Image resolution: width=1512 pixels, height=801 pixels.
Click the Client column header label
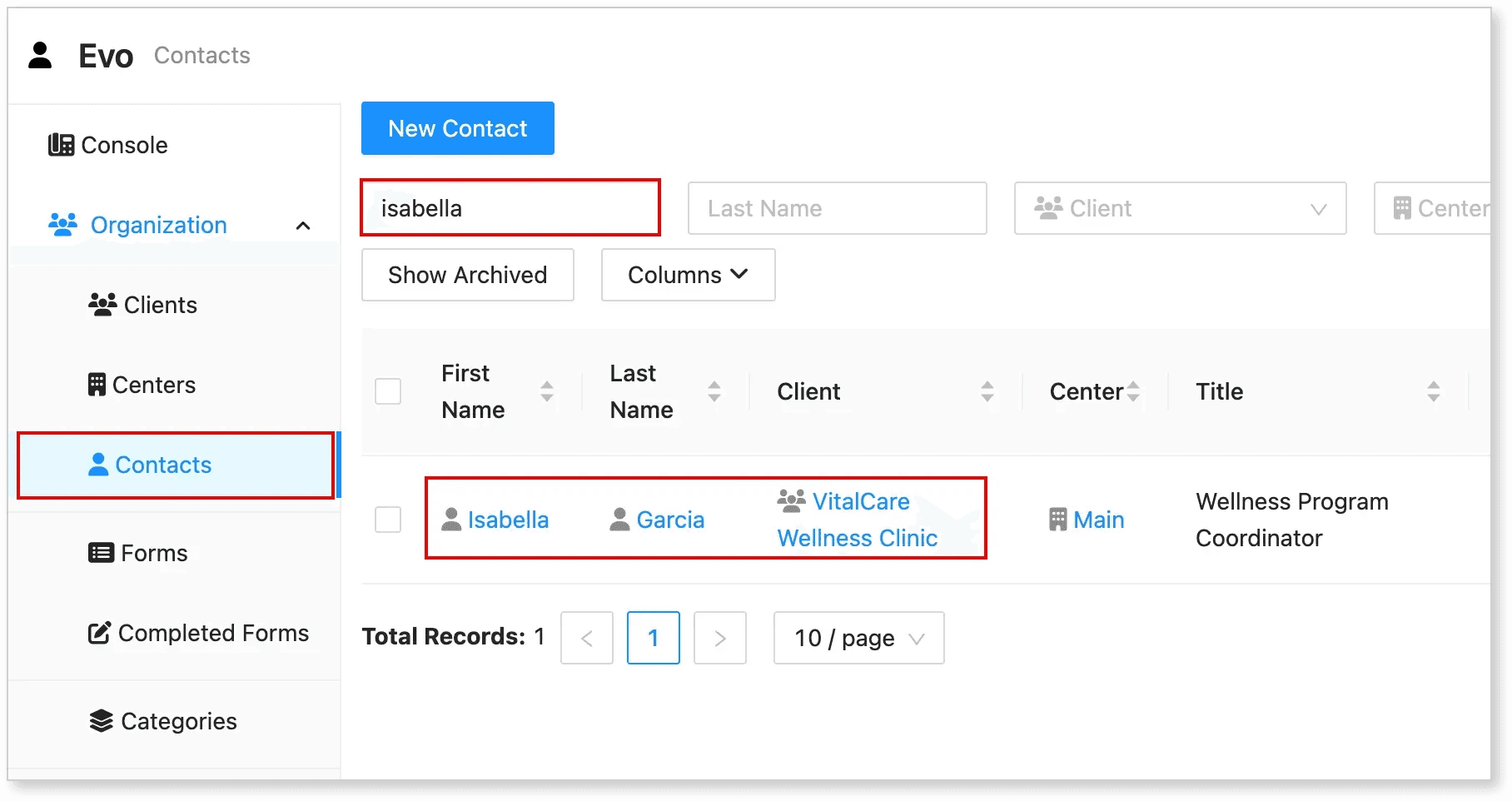[x=808, y=391]
